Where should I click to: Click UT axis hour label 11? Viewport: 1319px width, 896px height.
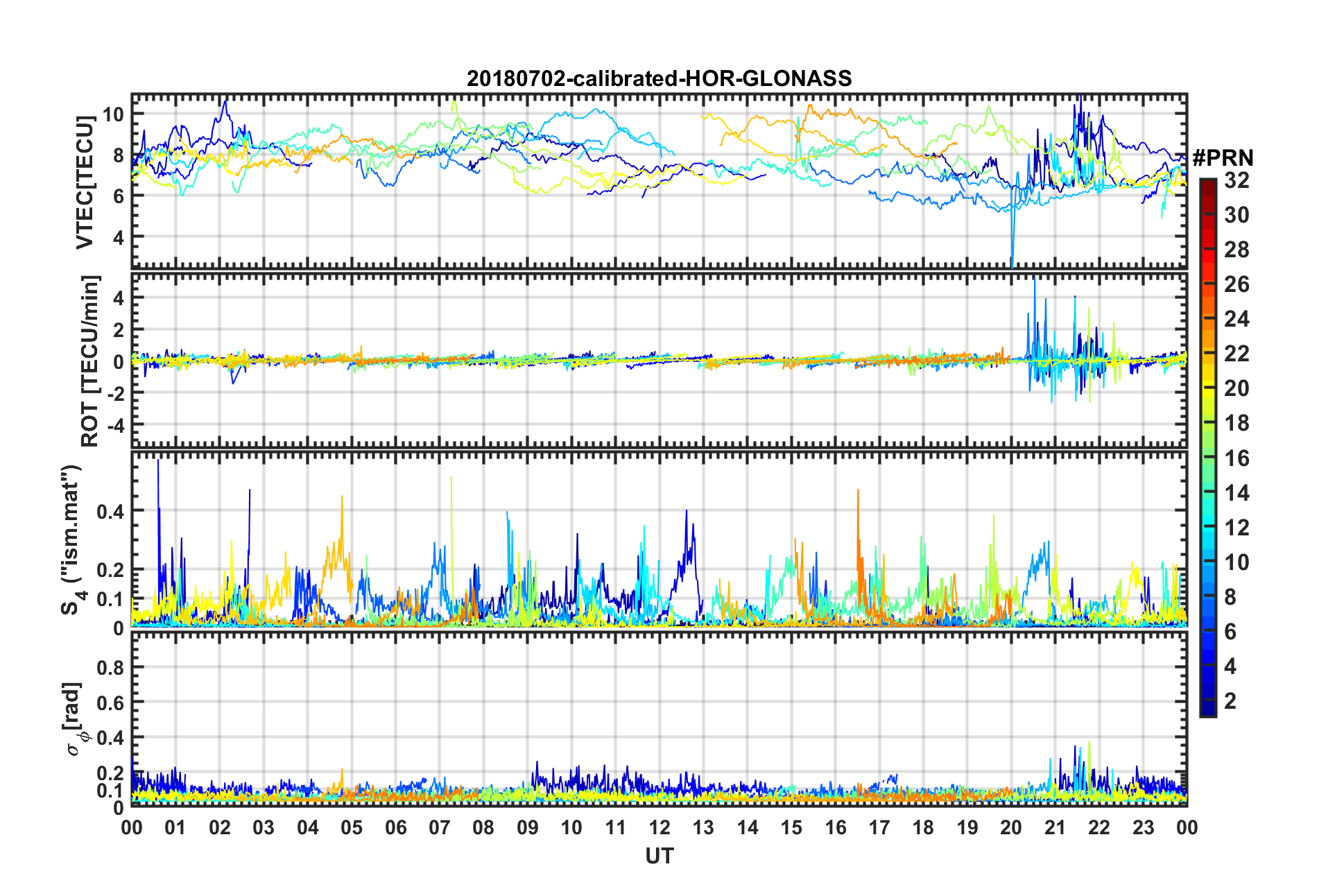[616, 827]
